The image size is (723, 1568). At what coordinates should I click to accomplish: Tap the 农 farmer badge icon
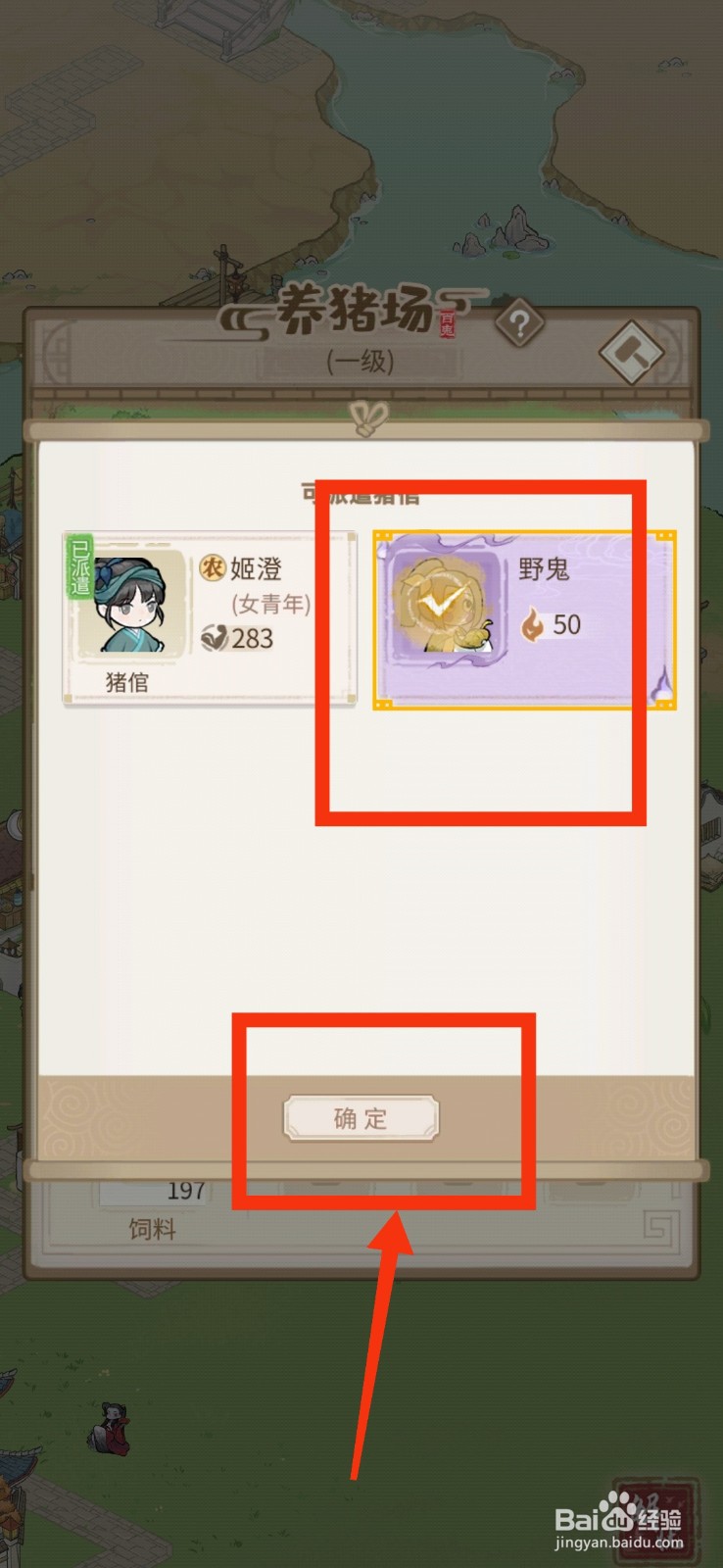coord(213,567)
